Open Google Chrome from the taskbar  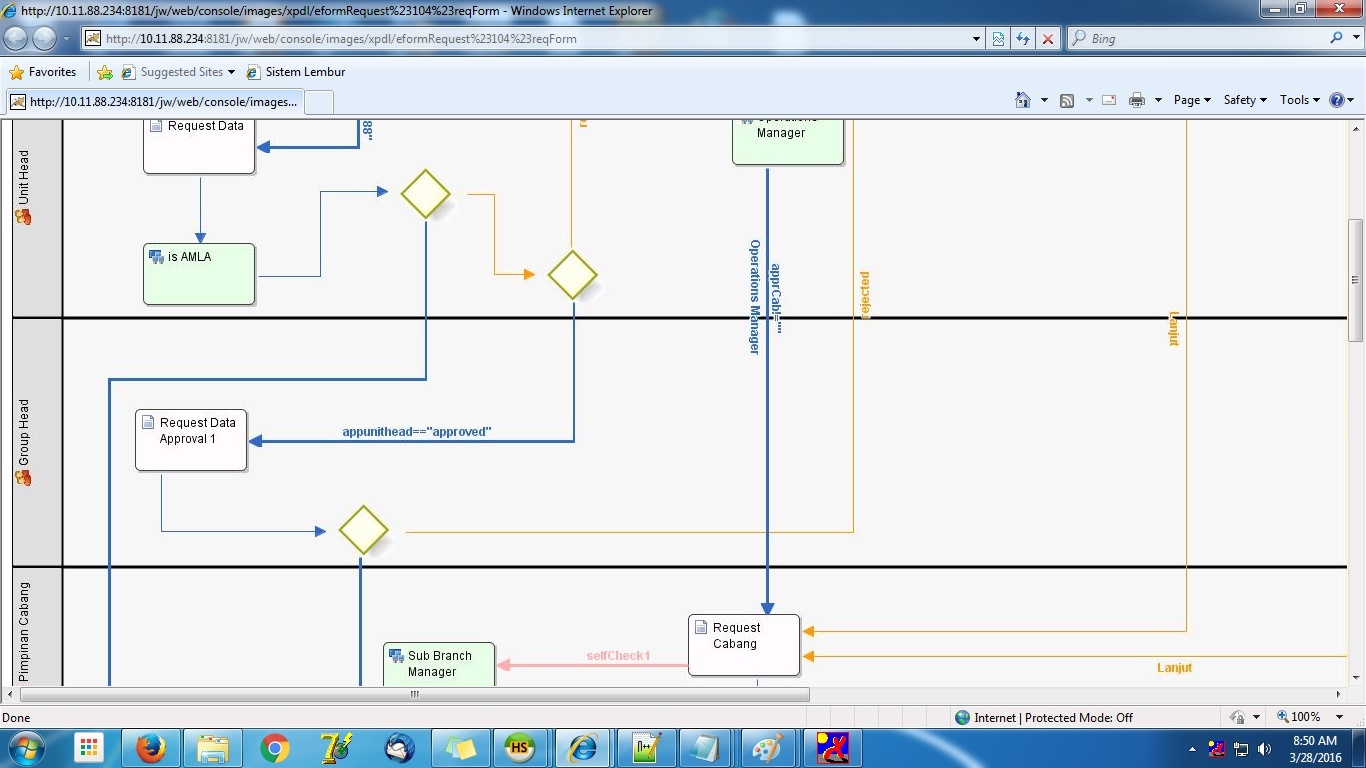pyautogui.click(x=275, y=748)
